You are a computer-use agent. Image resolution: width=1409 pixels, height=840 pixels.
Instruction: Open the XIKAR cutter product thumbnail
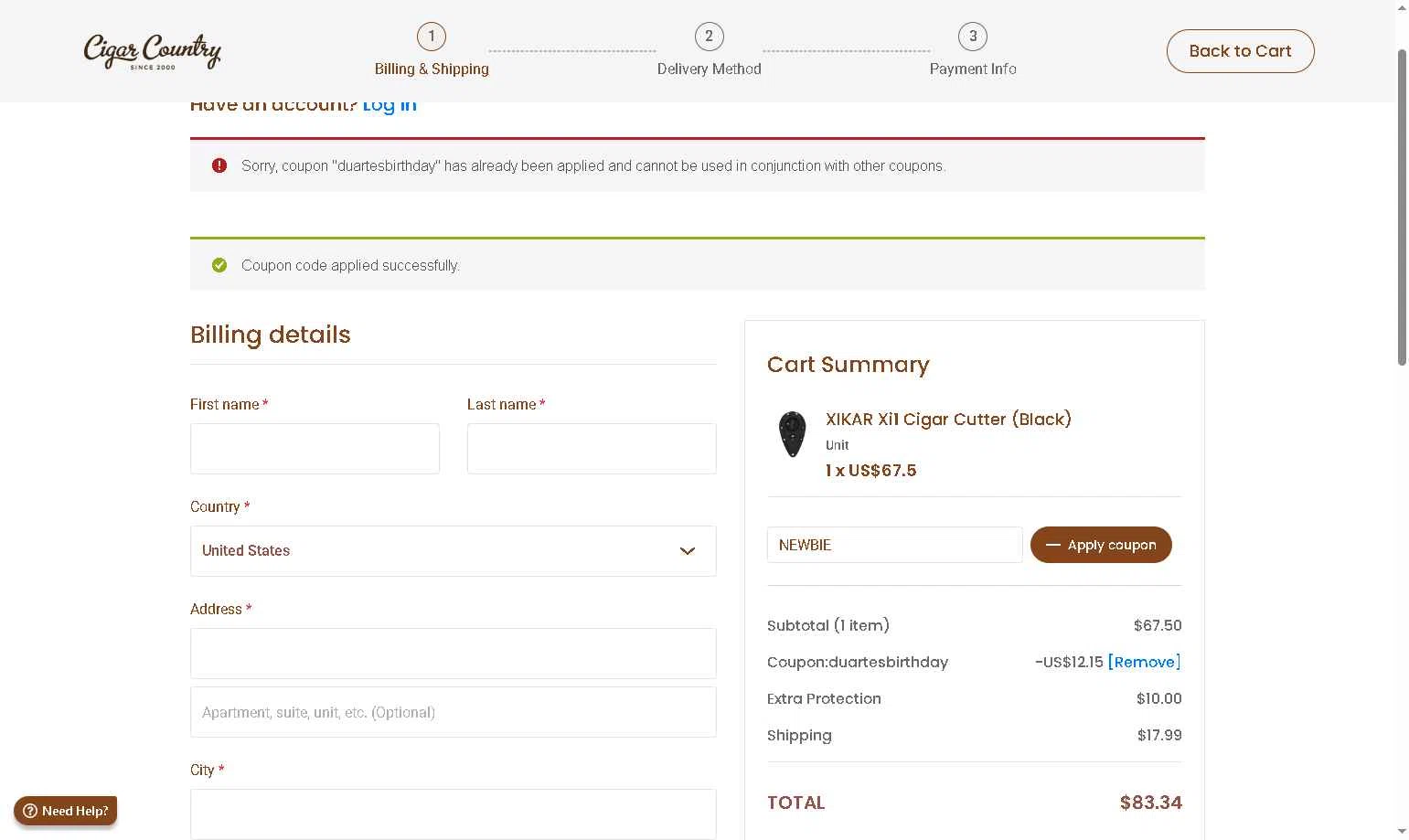tap(792, 434)
